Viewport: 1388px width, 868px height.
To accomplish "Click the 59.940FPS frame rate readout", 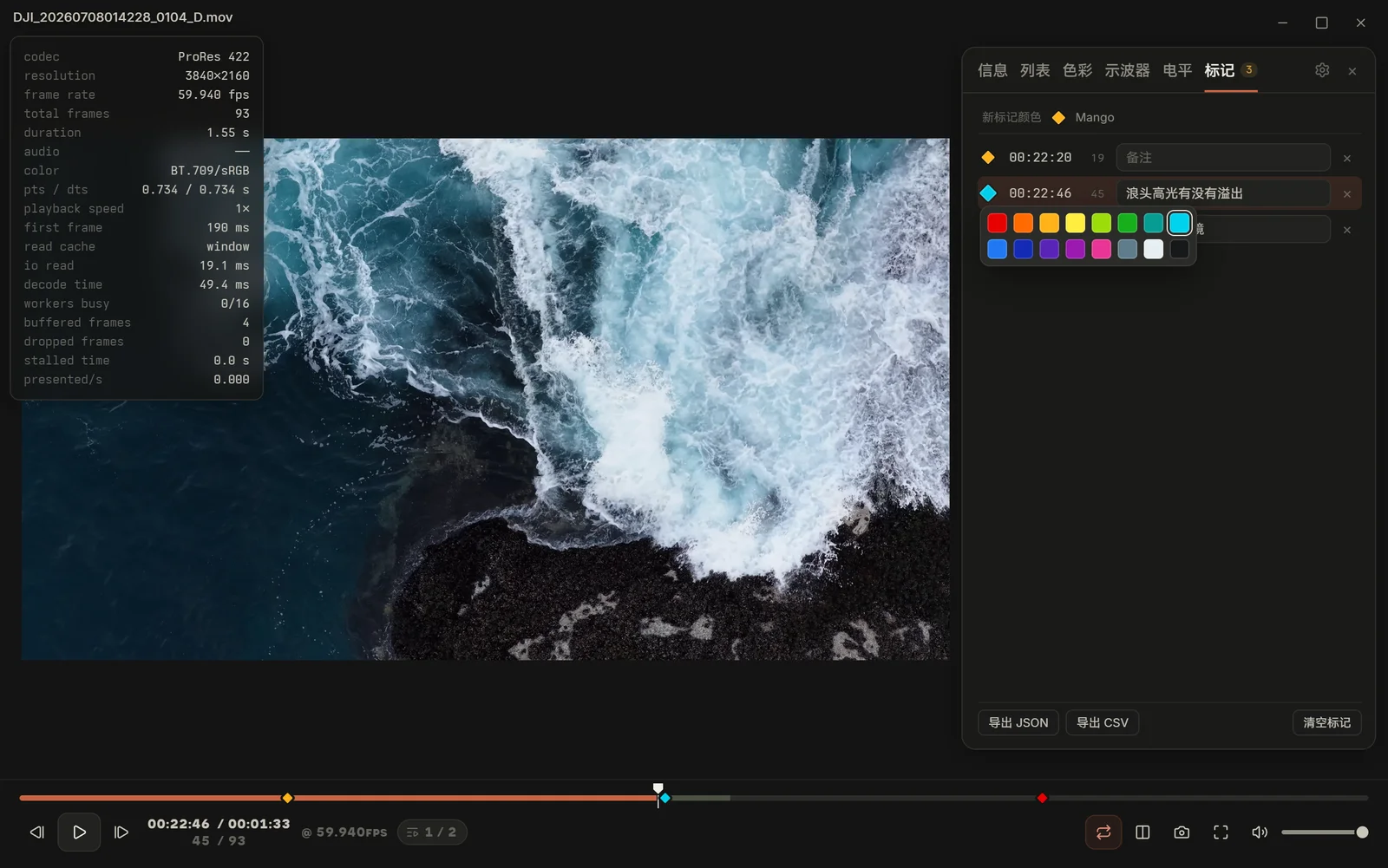I will [x=344, y=832].
